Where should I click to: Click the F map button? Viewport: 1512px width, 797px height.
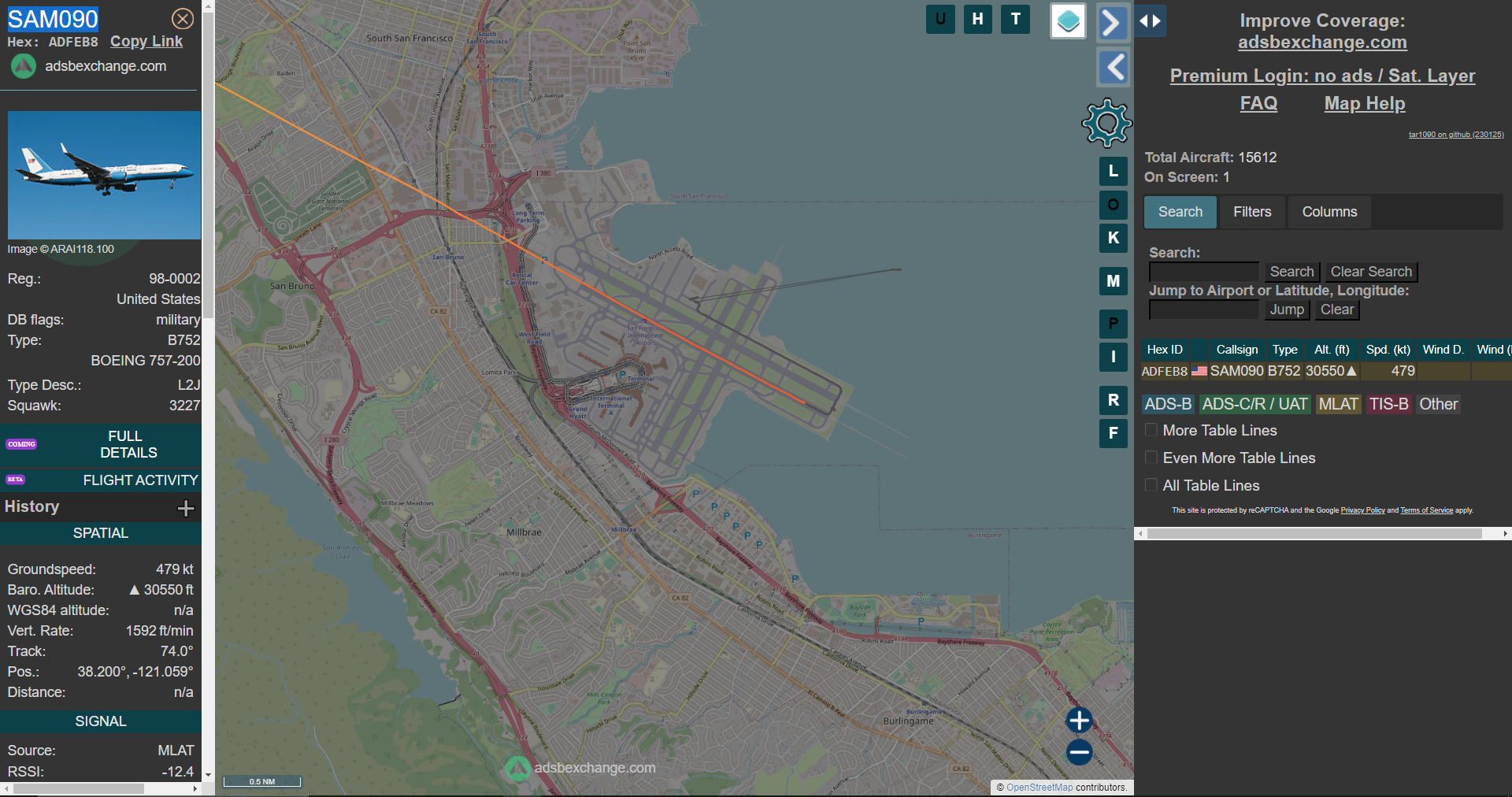(x=1114, y=433)
